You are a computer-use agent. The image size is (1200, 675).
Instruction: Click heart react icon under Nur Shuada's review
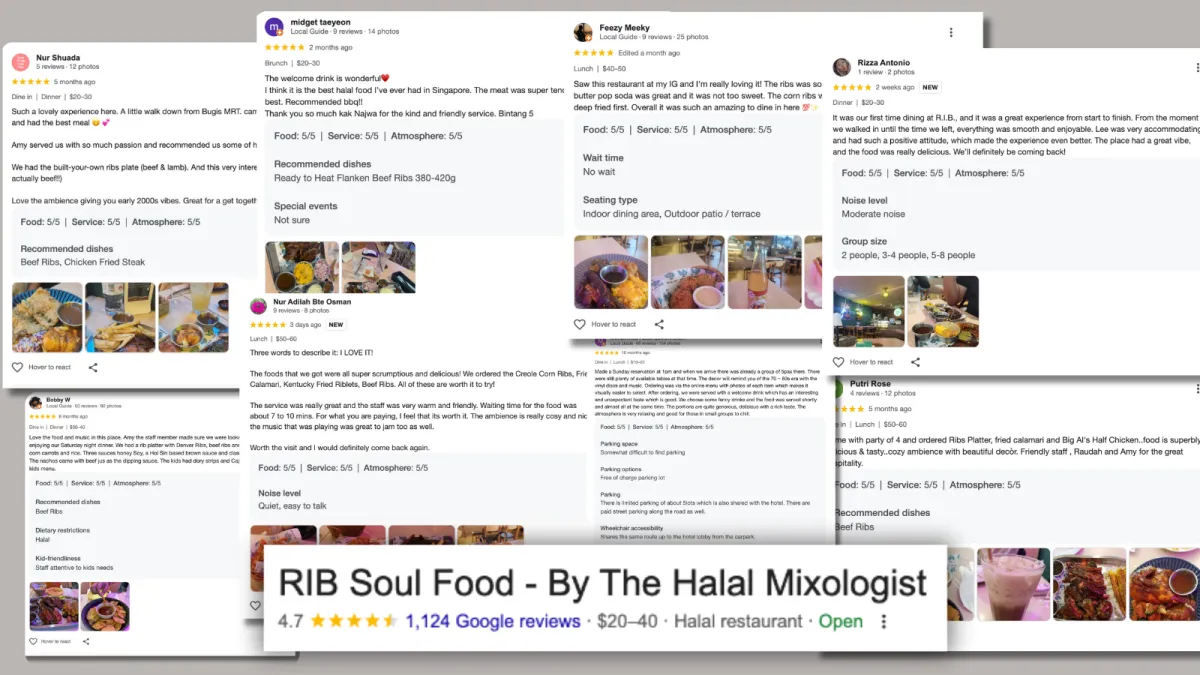pos(17,367)
